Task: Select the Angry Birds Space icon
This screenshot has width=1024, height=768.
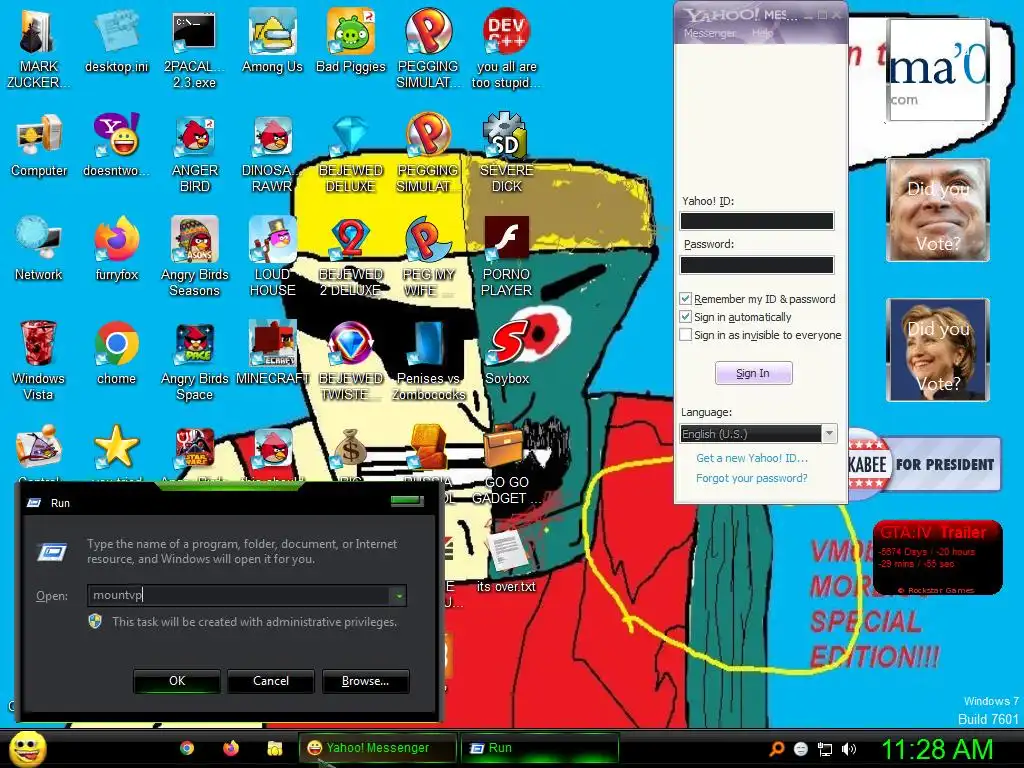Action: tap(195, 360)
